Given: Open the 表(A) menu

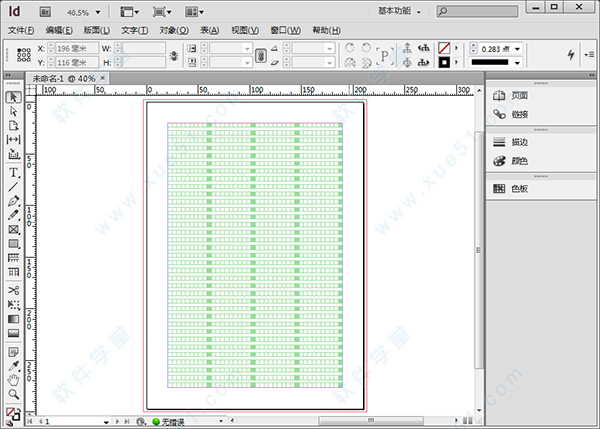Looking at the screenshot, I should [210, 30].
